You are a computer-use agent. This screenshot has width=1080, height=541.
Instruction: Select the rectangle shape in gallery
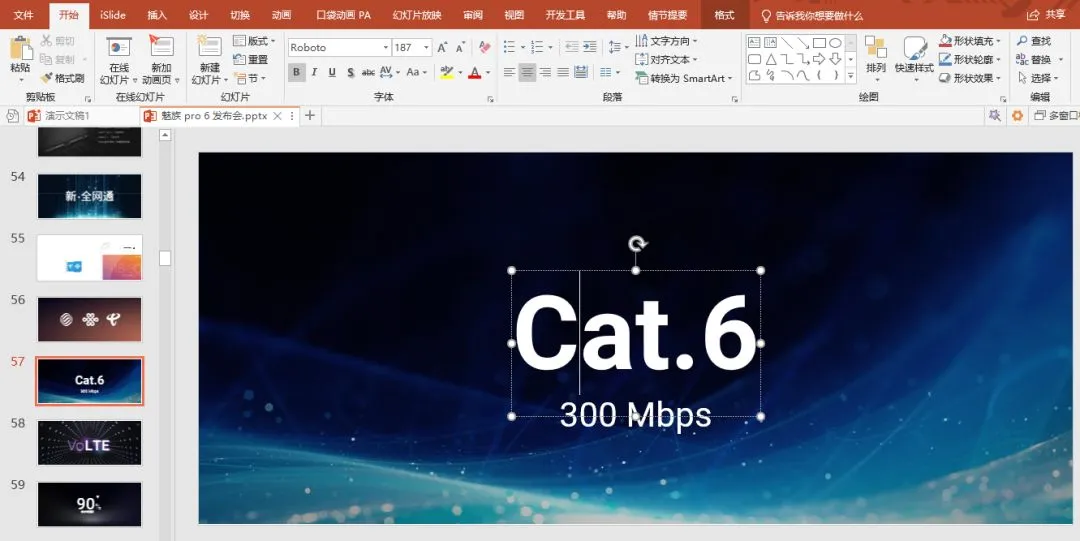click(819, 43)
